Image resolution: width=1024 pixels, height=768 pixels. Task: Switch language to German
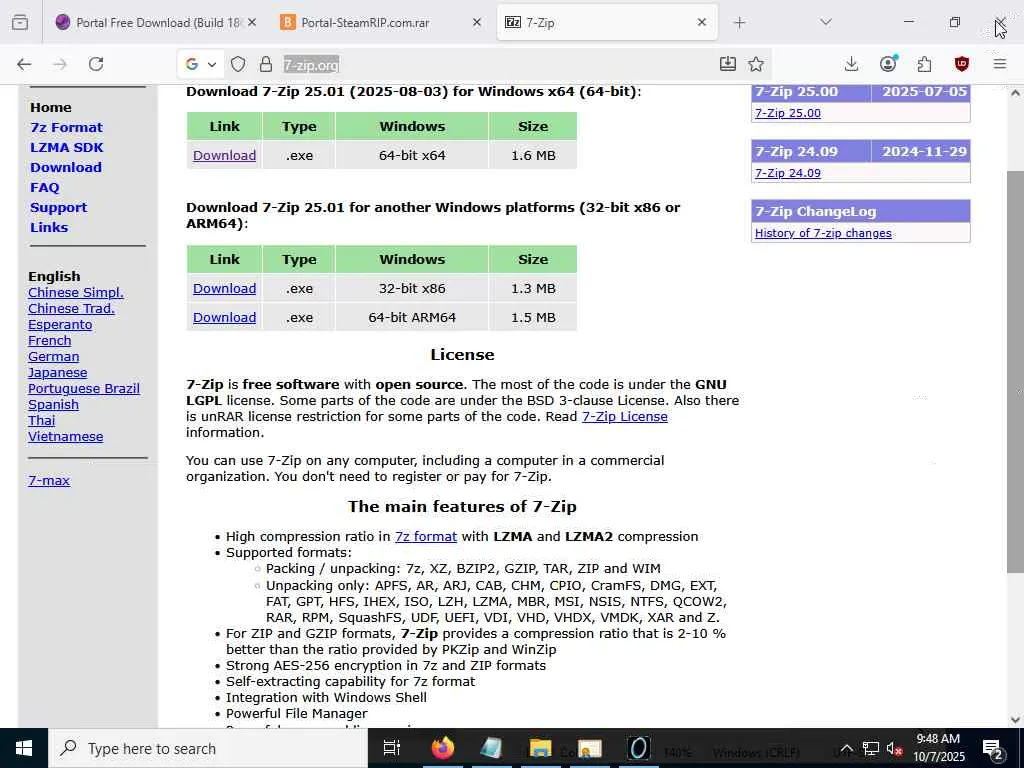coord(54,357)
